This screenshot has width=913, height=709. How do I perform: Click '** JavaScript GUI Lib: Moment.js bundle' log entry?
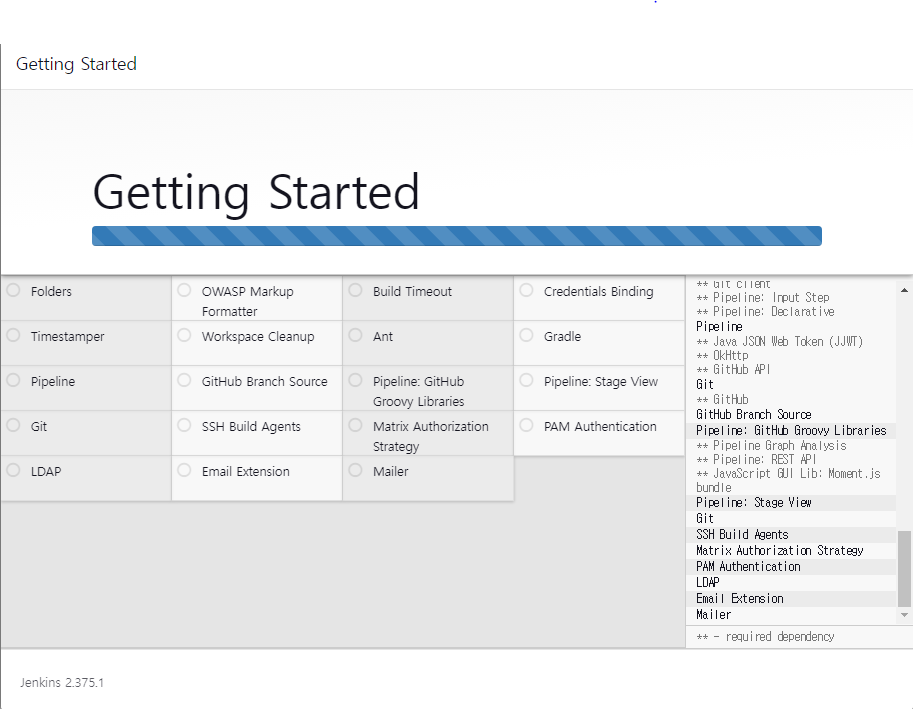788,480
